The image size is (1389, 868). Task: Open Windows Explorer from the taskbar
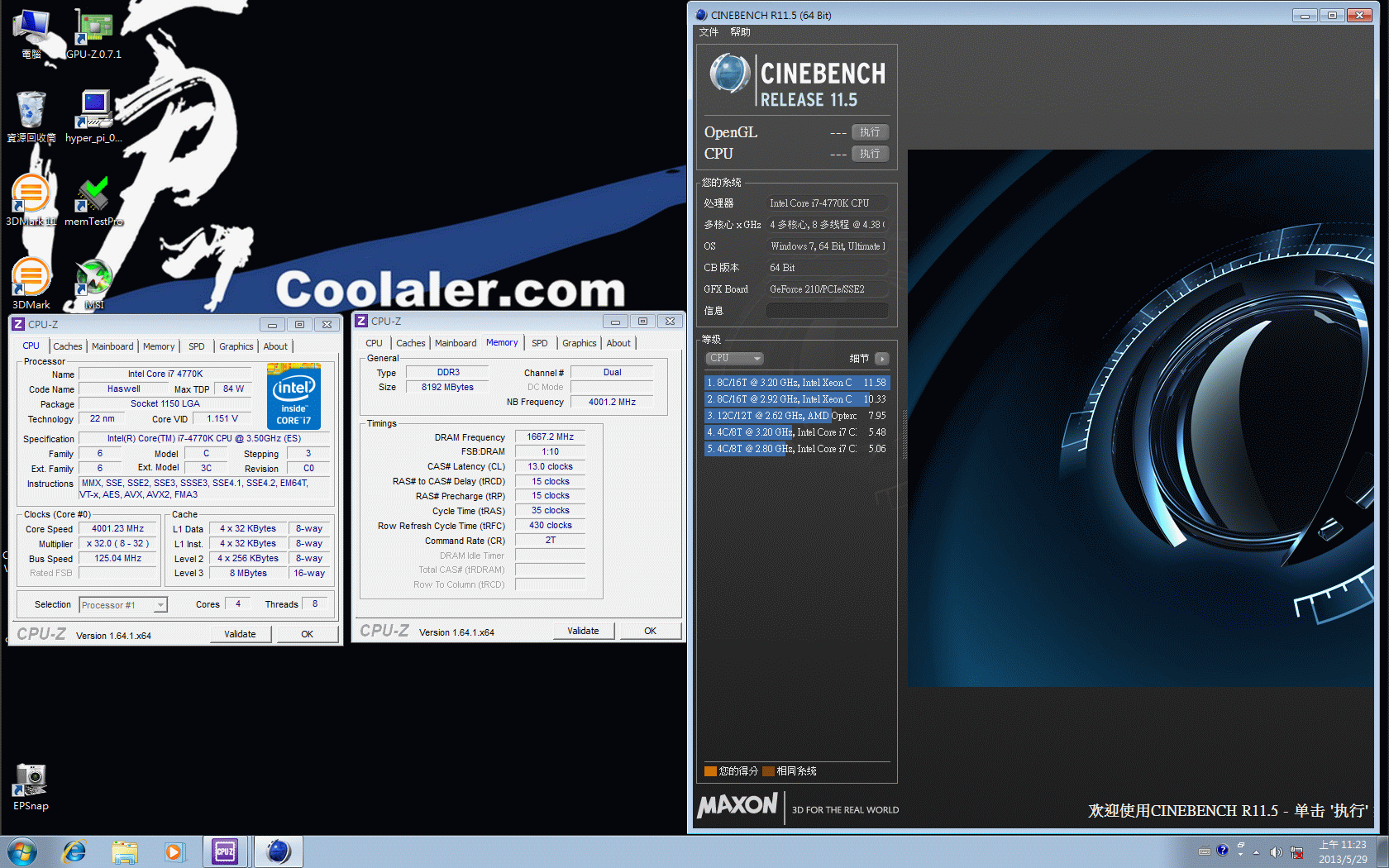pyautogui.click(x=125, y=851)
